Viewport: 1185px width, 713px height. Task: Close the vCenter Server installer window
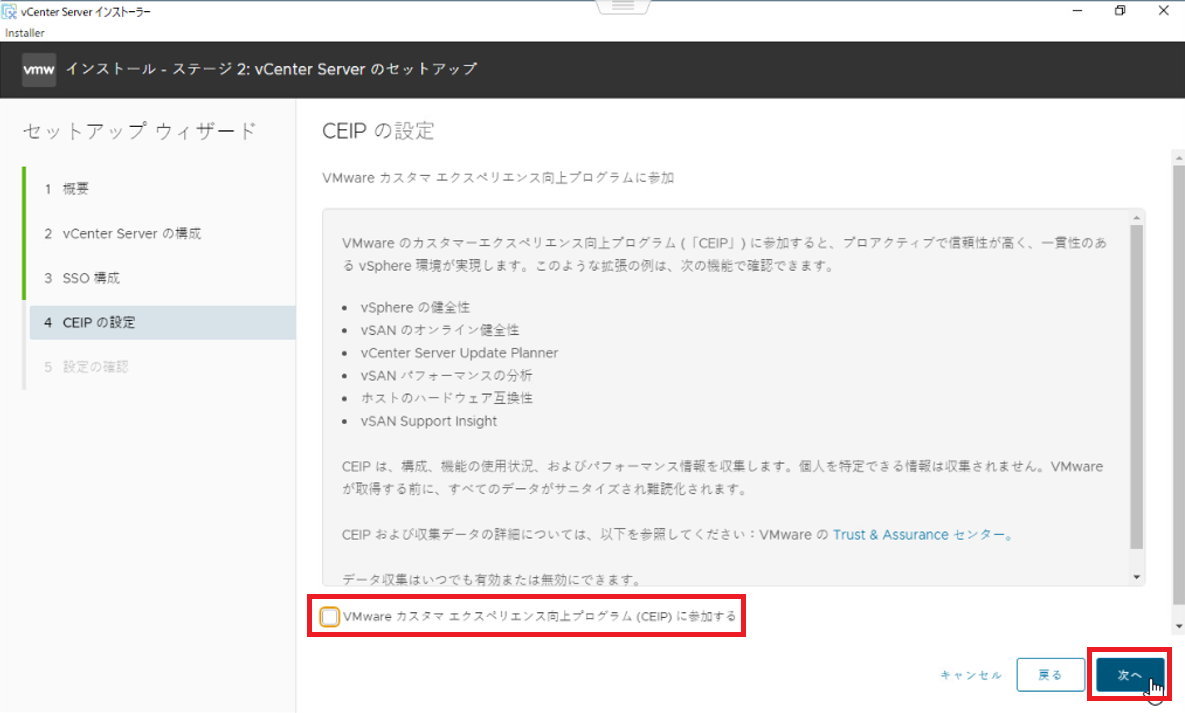[x=1164, y=11]
